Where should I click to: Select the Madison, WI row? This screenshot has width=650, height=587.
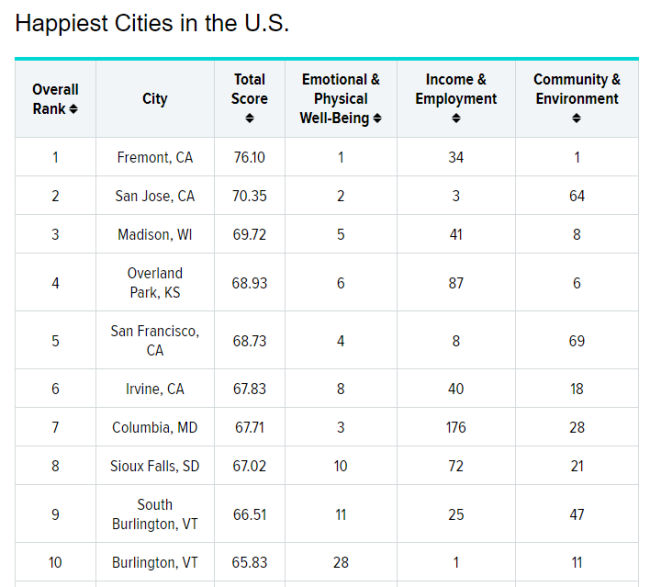point(155,234)
